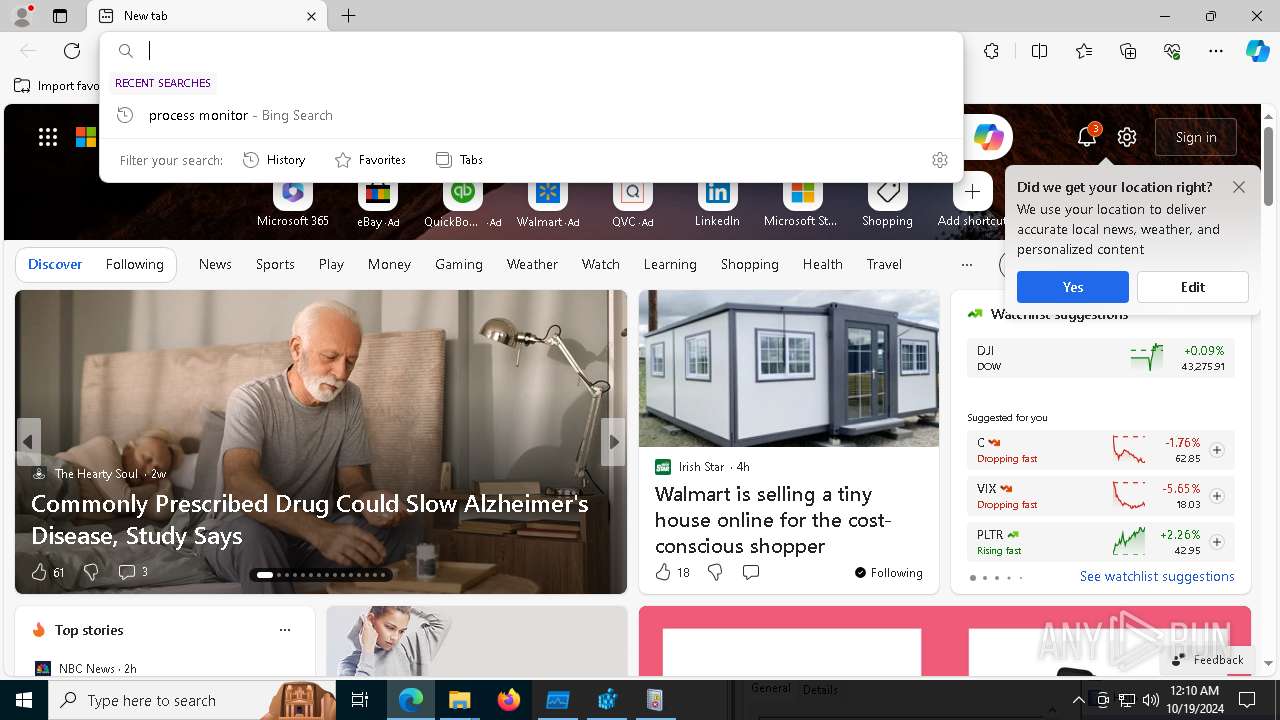Screen dimensions: 1280x720
Task: Open Firefox from the taskbar
Action: click(509, 700)
